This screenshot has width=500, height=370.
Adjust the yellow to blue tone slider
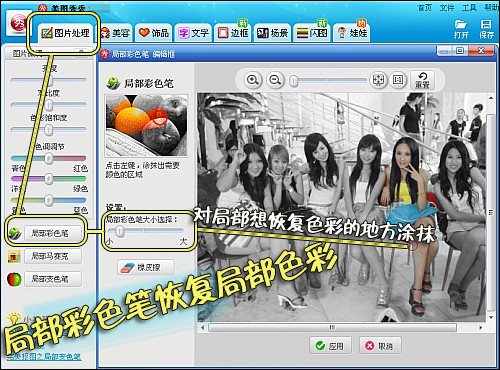[49, 200]
